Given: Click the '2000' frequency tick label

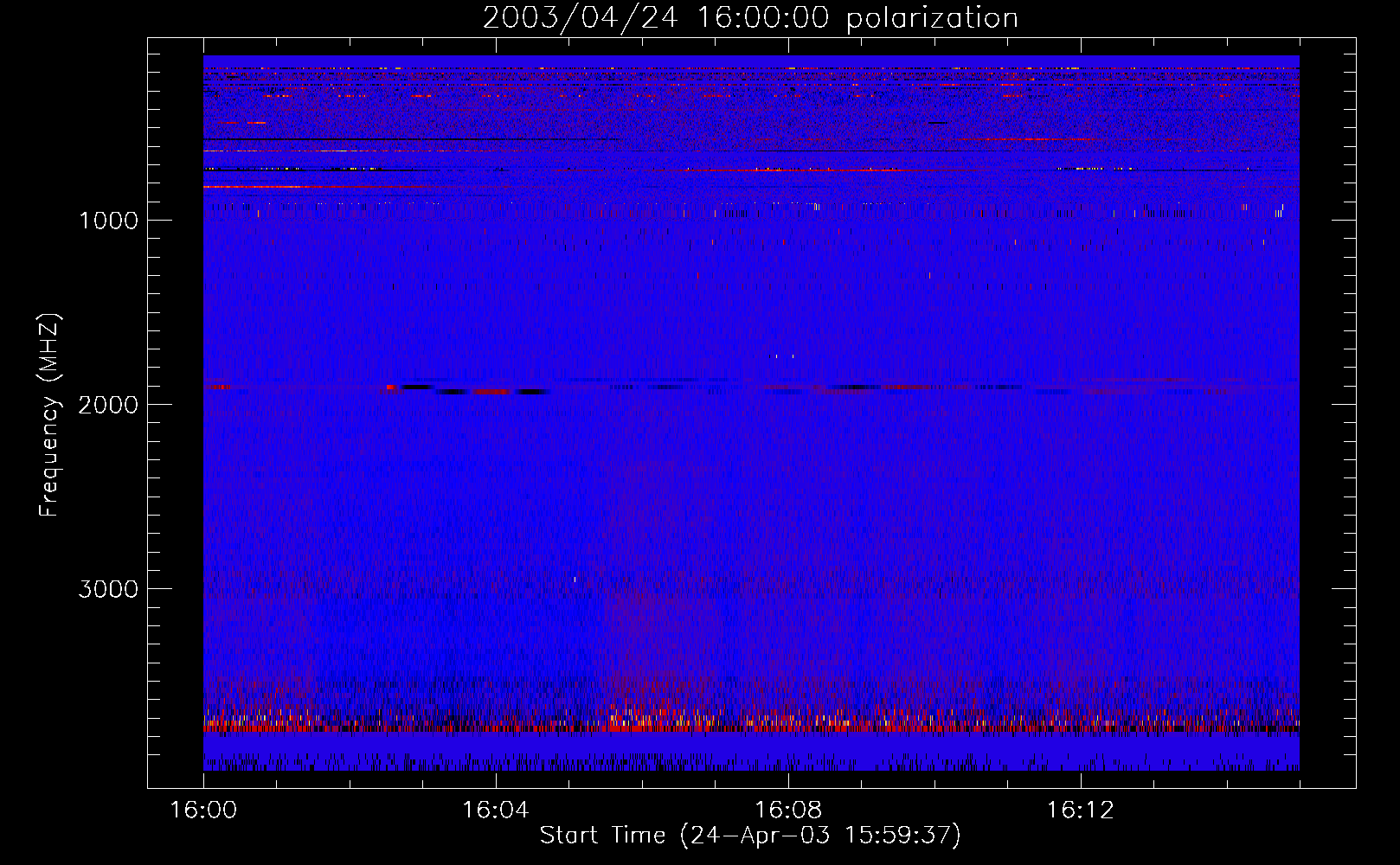Looking at the screenshot, I should pos(108,405).
